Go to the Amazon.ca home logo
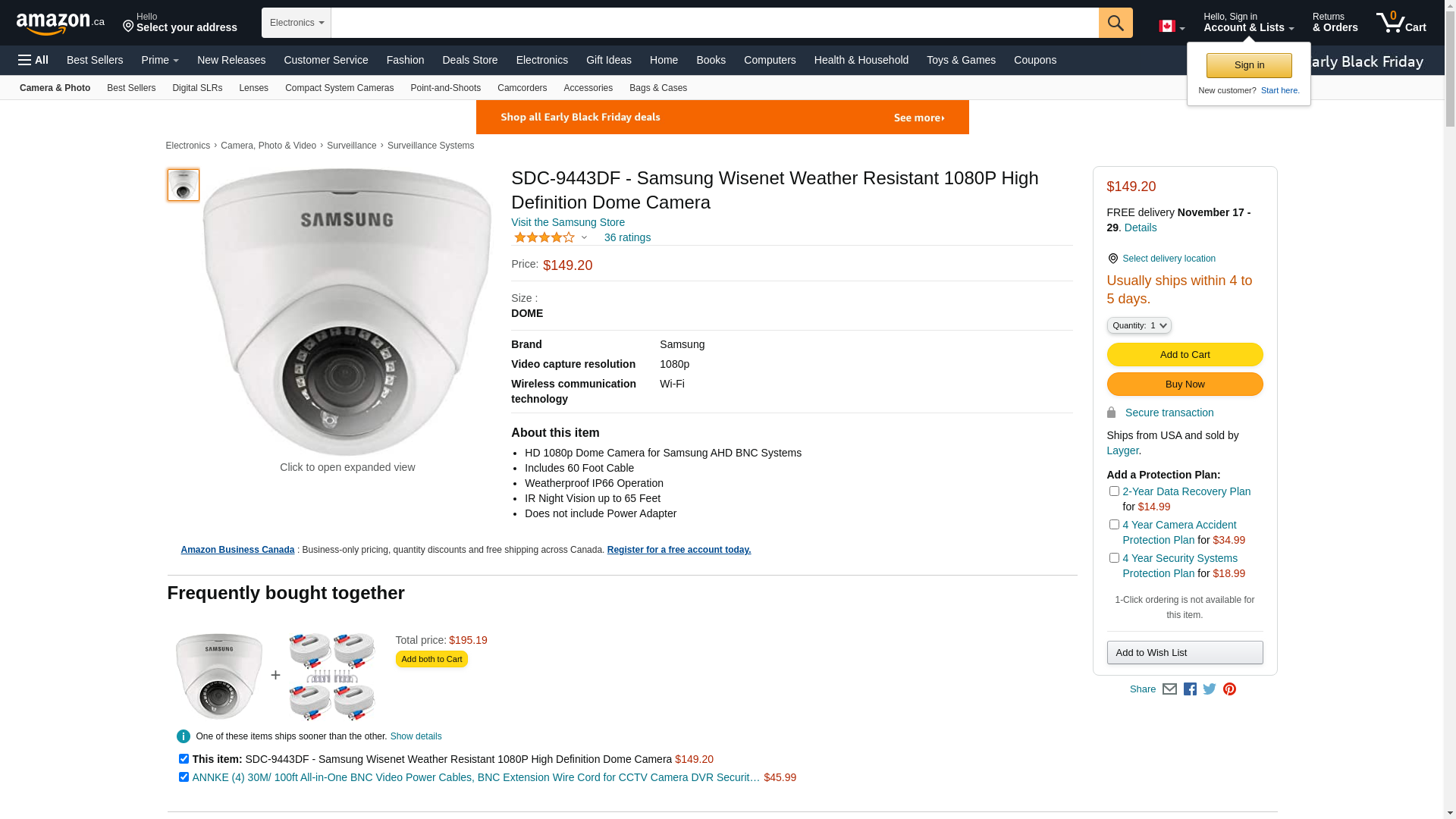This screenshot has width=1456, height=819. pyautogui.click(x=60, y=24)
